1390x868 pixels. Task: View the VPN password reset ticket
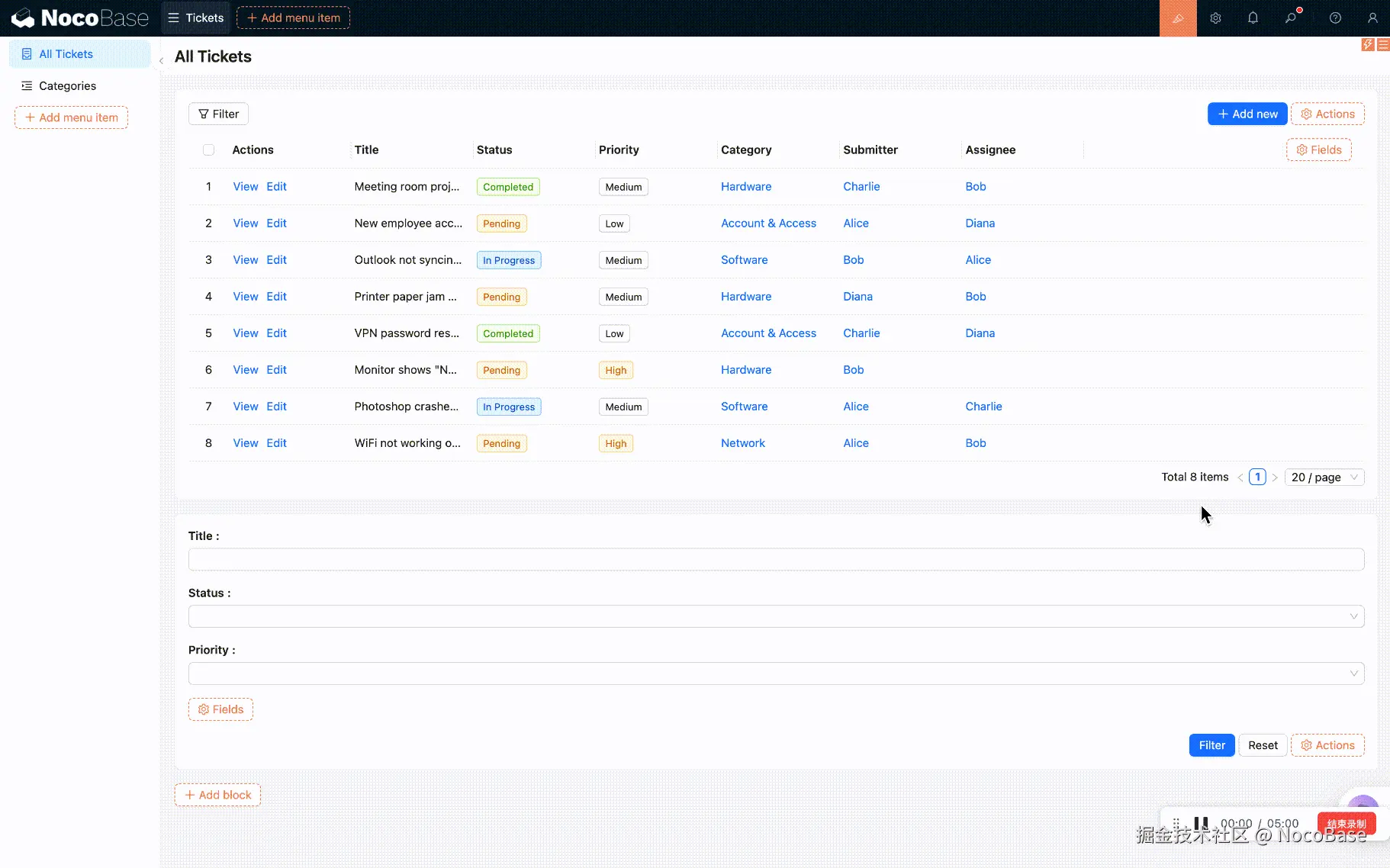pos(246,333)
